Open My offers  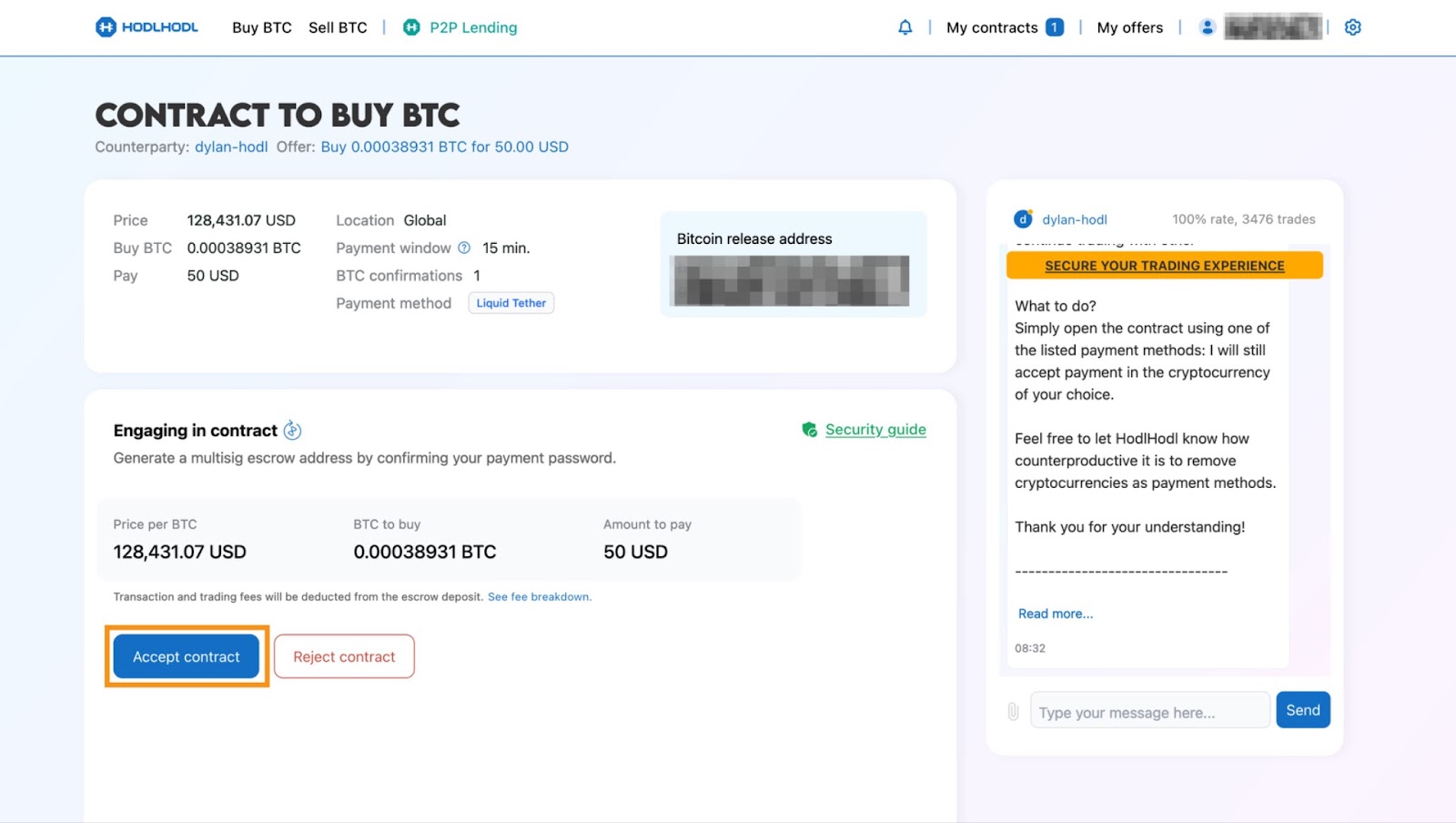[1130, 27]
